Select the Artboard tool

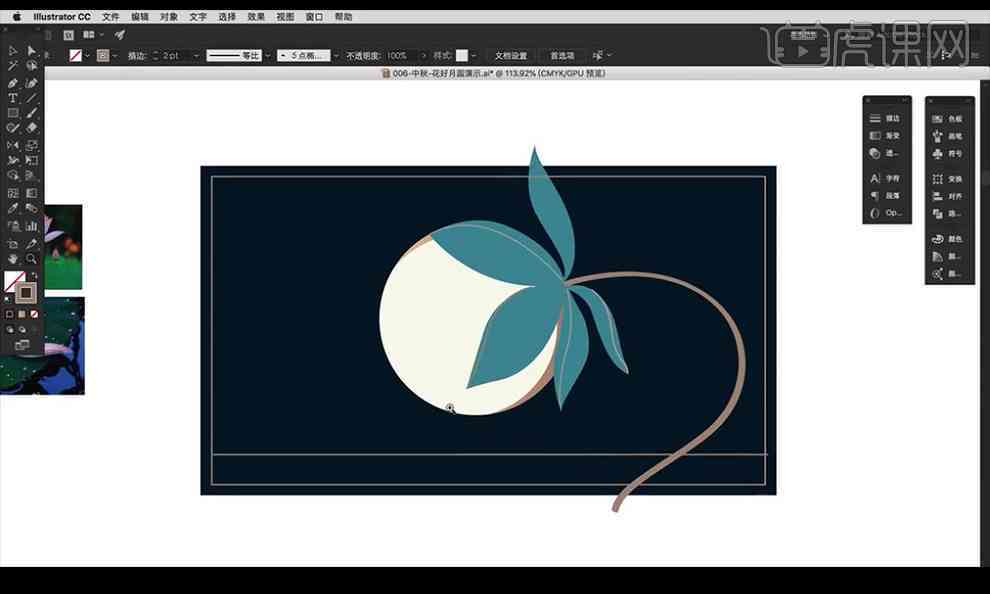(x=13, y=243)
